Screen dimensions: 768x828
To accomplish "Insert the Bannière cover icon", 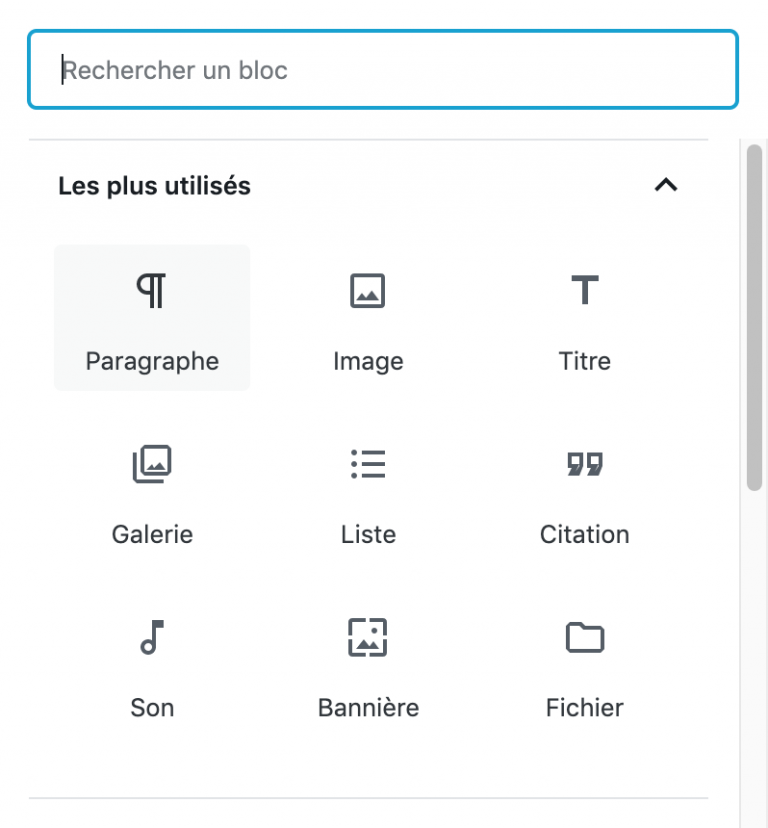I will point(368,637).
